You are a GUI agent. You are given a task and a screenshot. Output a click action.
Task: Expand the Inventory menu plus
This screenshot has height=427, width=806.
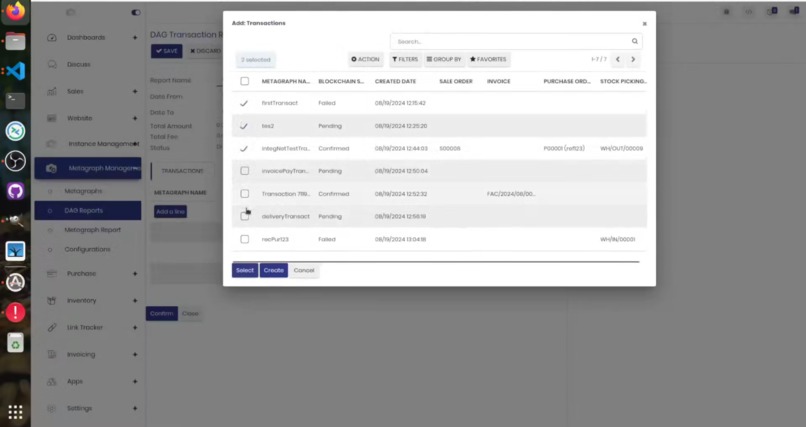[135, 301]
